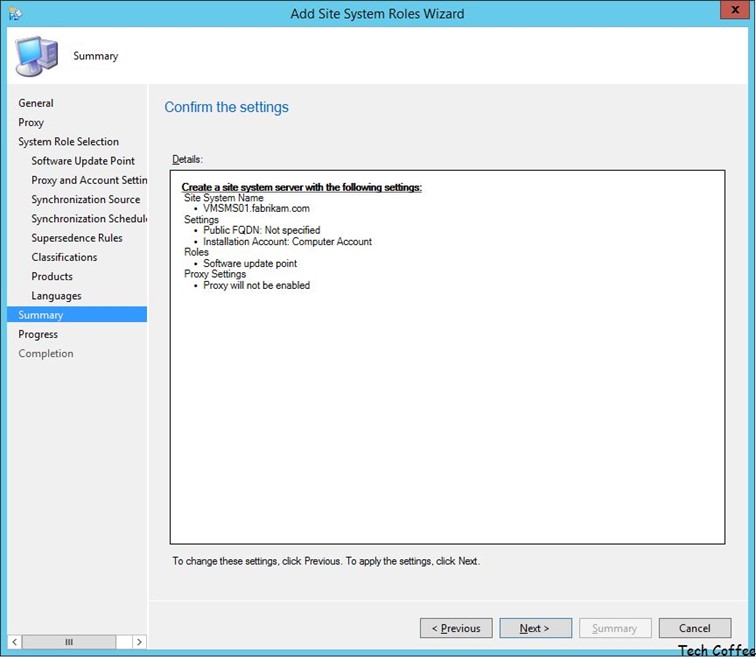Select System Role Selection step
Screen dimensions: 756x660
[68, 142]
